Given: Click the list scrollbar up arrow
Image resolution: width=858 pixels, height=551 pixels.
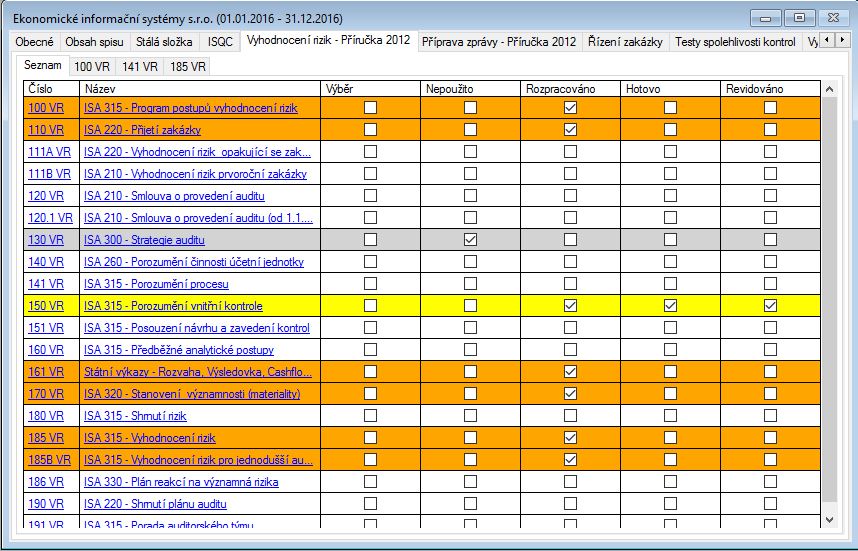Looking at the screenshot, I should (x=830, y=89).
